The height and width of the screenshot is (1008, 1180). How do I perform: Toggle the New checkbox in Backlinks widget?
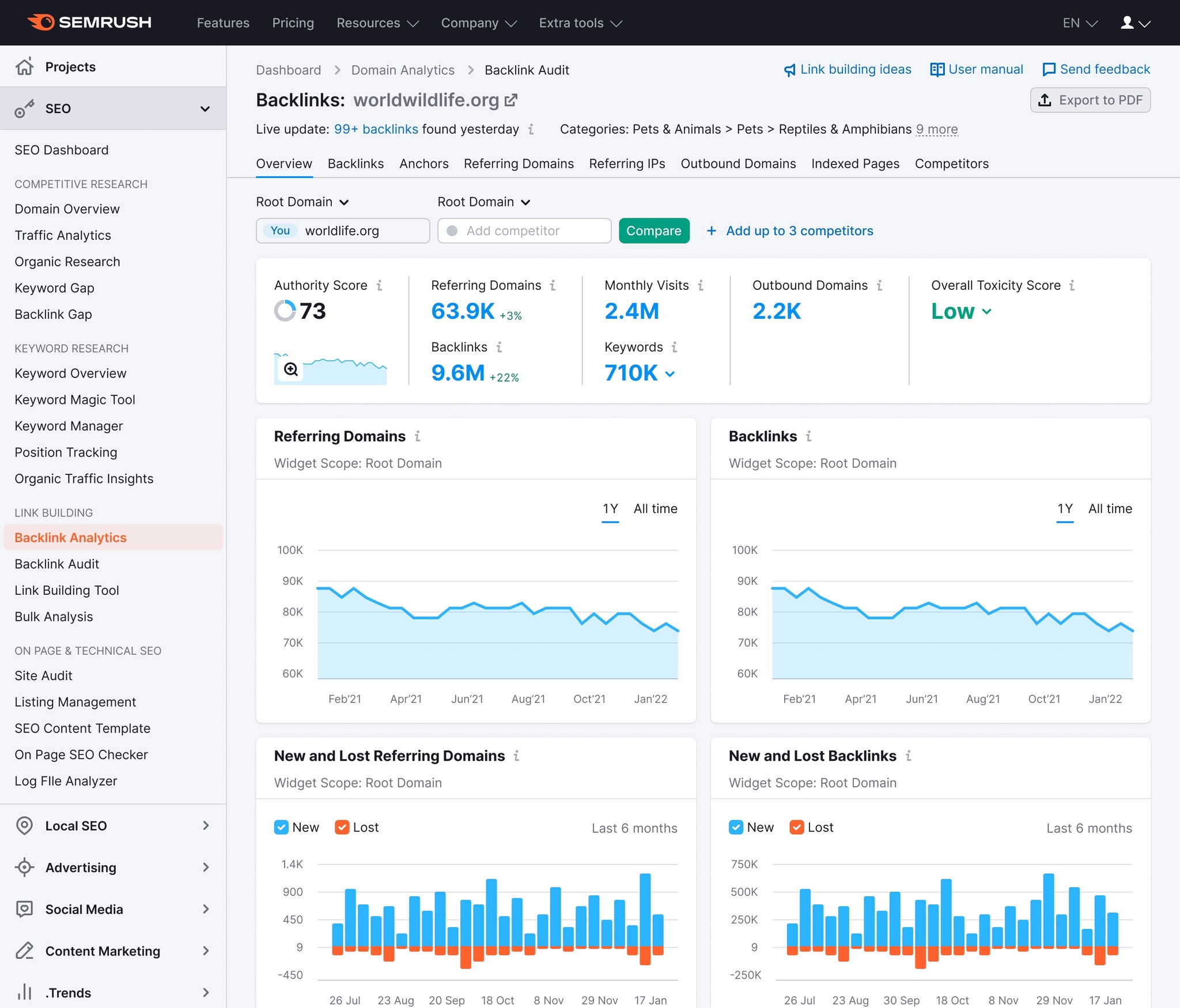pos(736,827)
